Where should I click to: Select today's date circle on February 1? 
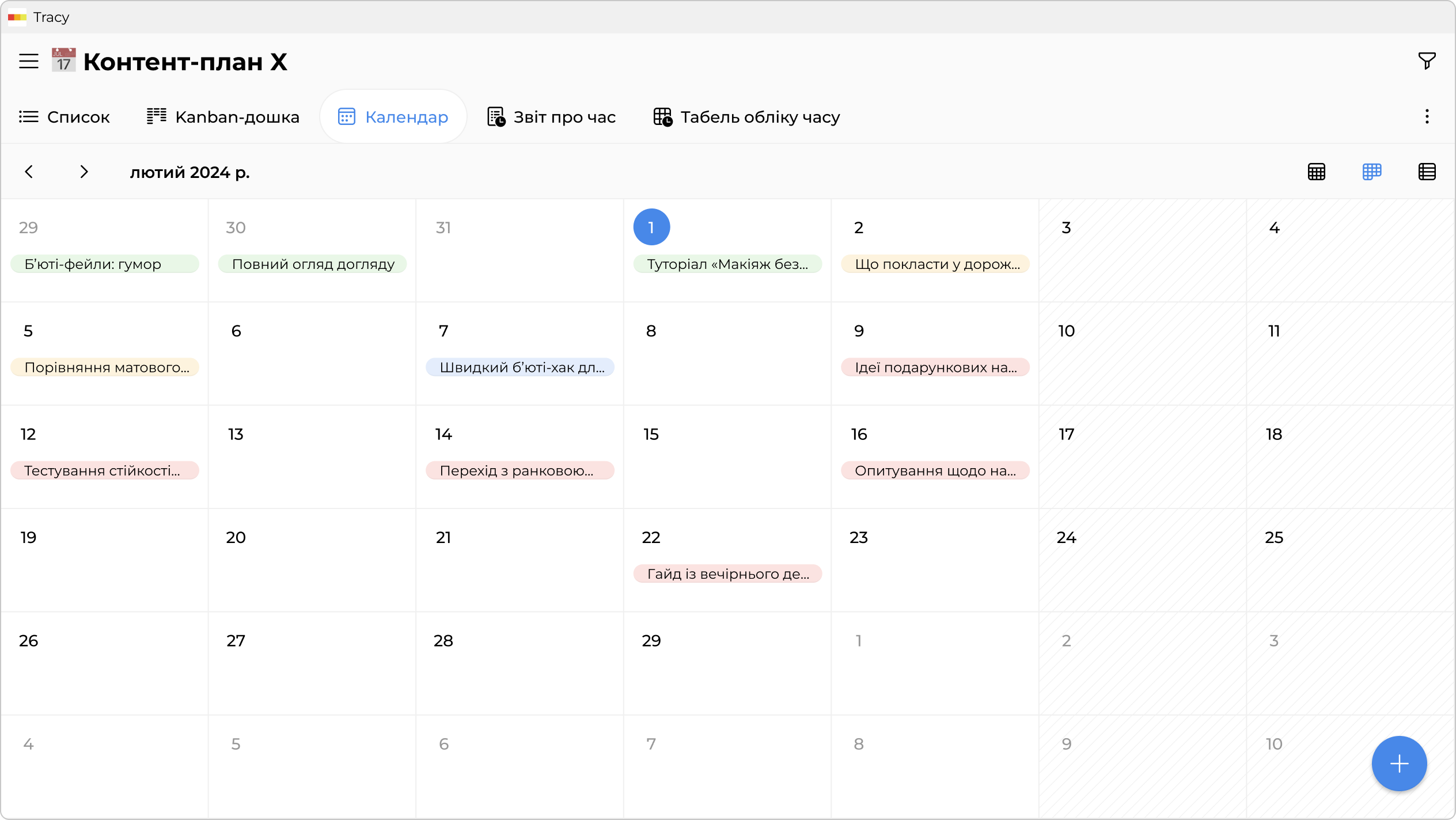click(x=651, y=226)
